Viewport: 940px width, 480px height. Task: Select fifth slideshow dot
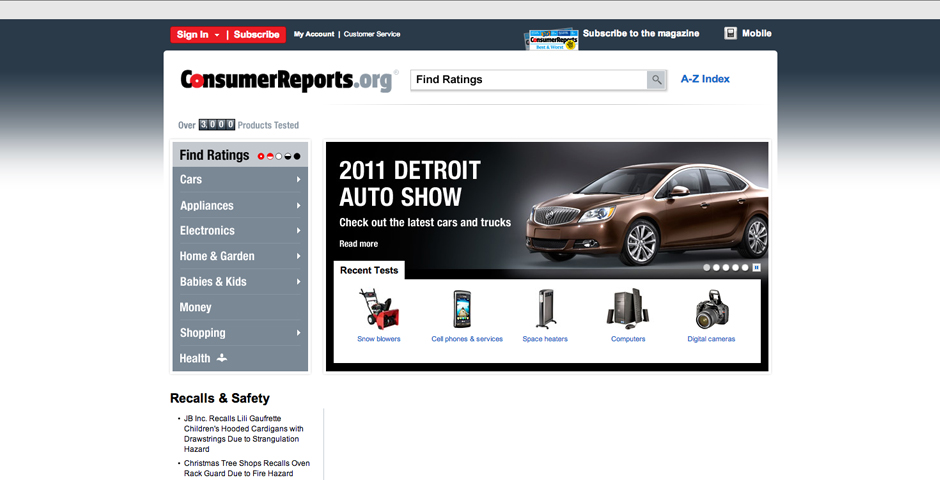[x=745, y=267]
